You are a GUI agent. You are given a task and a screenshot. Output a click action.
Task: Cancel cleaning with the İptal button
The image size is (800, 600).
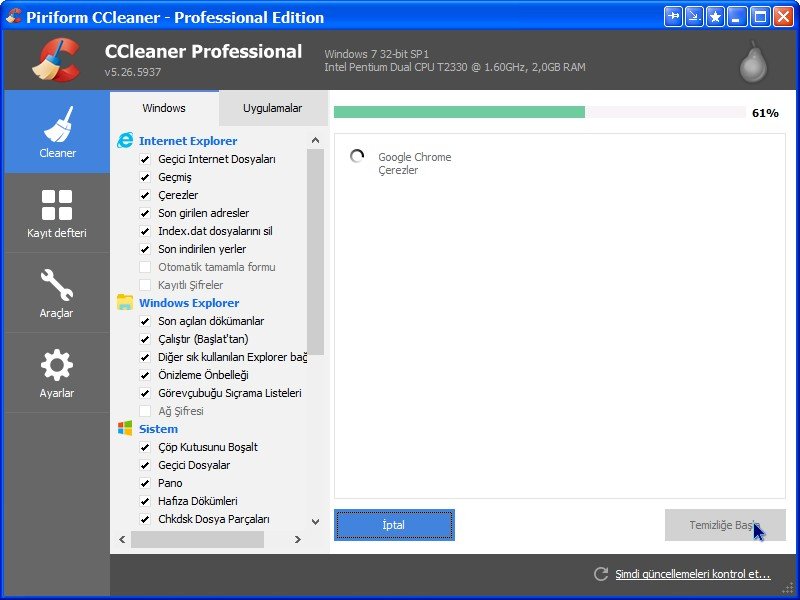[394, 525]
